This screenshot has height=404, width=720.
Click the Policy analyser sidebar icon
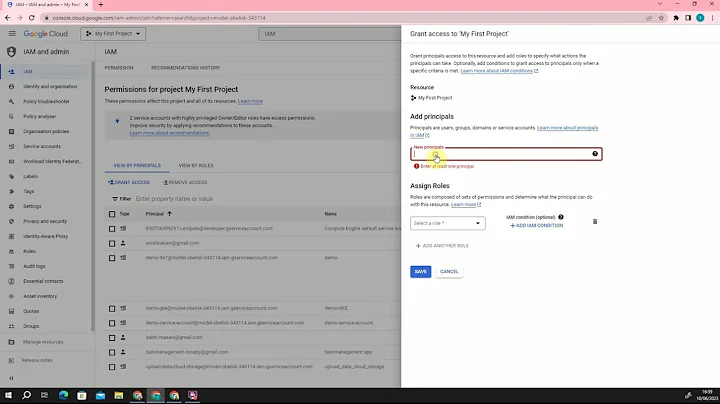[x=11, y=117]
